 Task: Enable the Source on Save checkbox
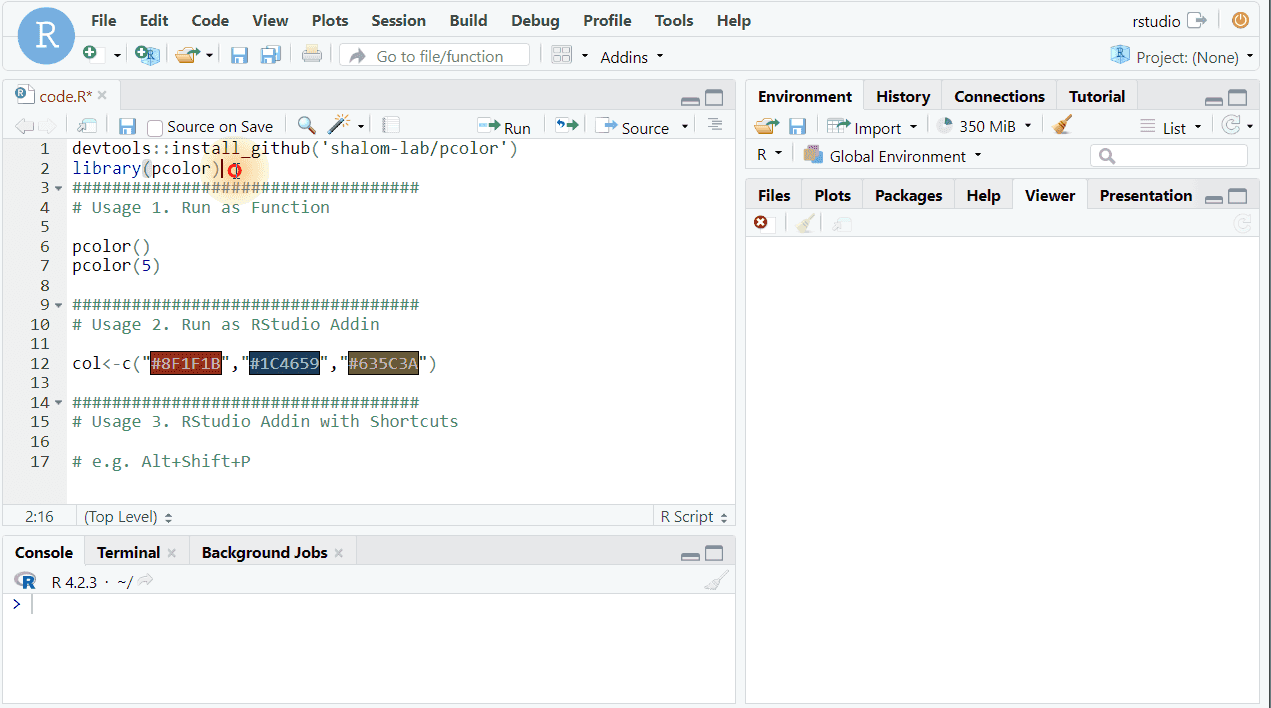tap(155, 127)
